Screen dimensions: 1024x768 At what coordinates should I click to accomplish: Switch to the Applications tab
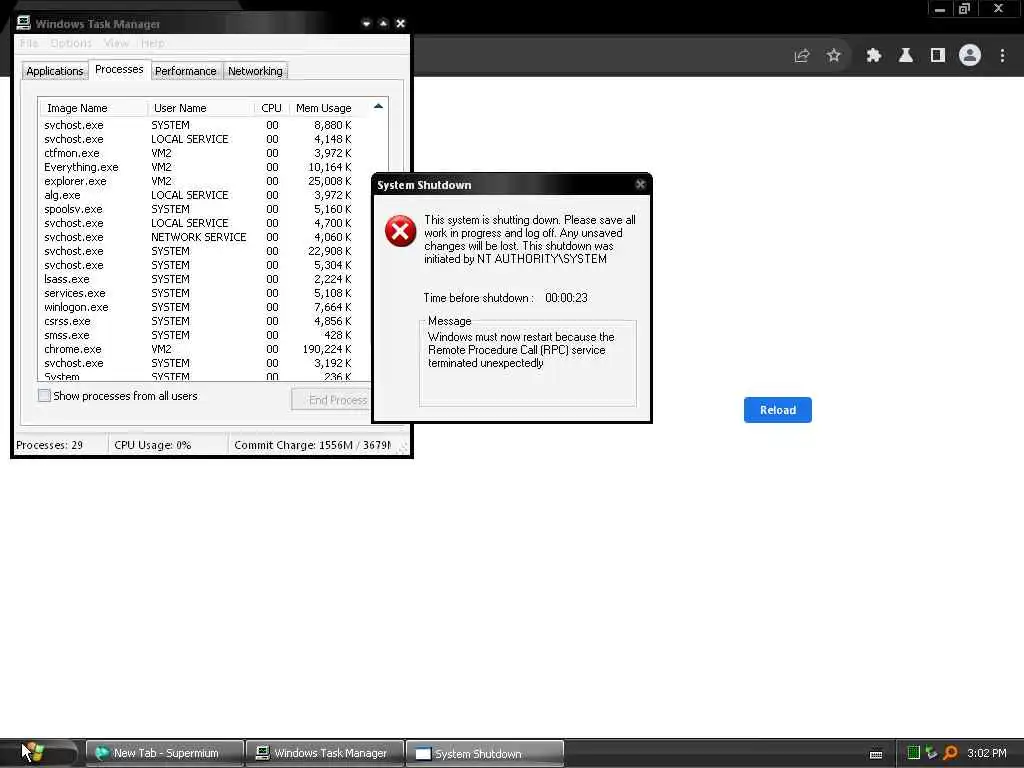click(55, 71)
